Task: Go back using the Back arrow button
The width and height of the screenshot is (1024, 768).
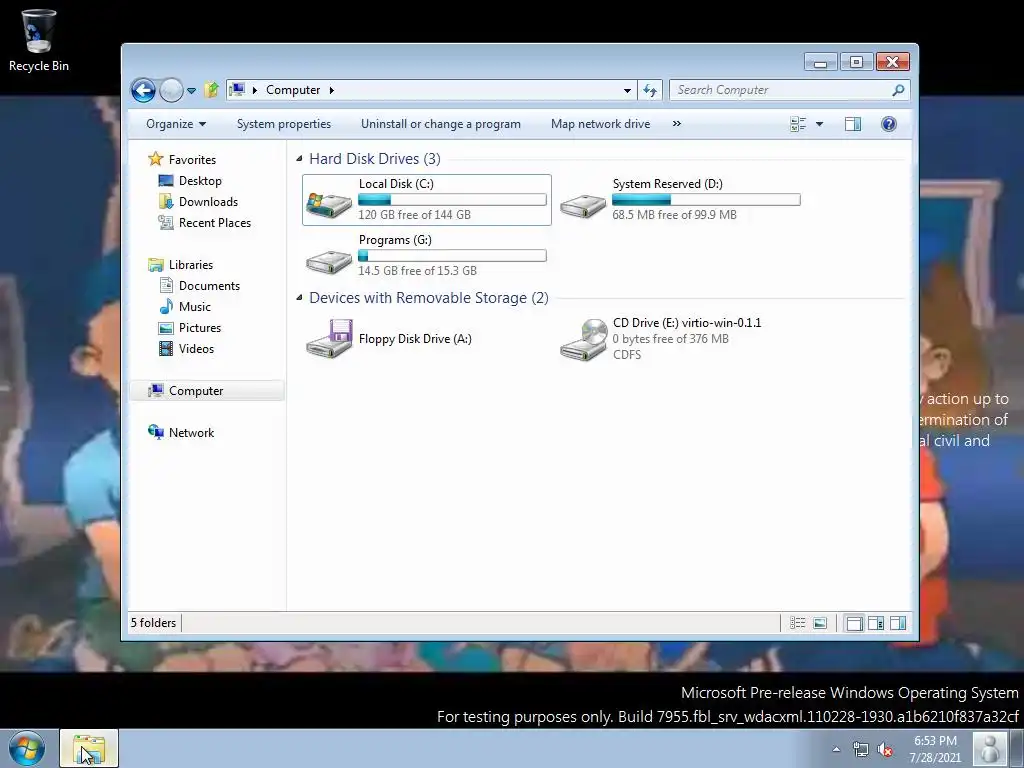Action: tap(143, 90)
